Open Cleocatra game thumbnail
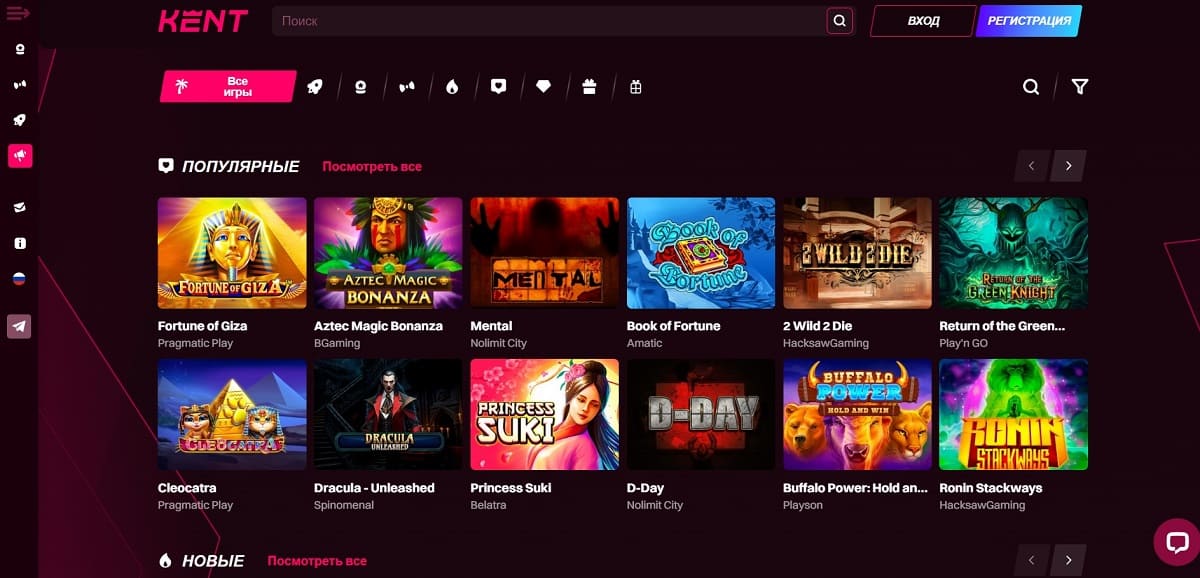Screen dimensions: 1200x578 coord(232,415)
